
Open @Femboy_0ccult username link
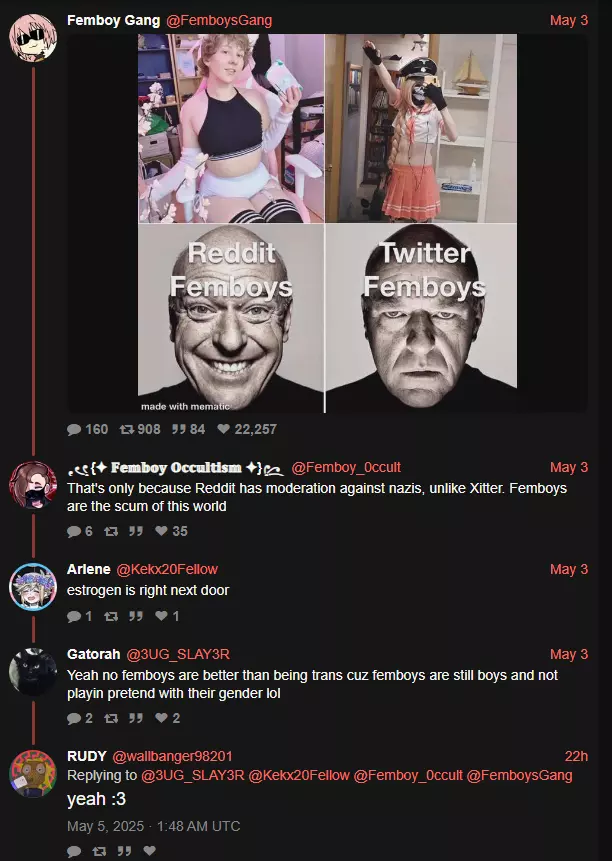346,467
